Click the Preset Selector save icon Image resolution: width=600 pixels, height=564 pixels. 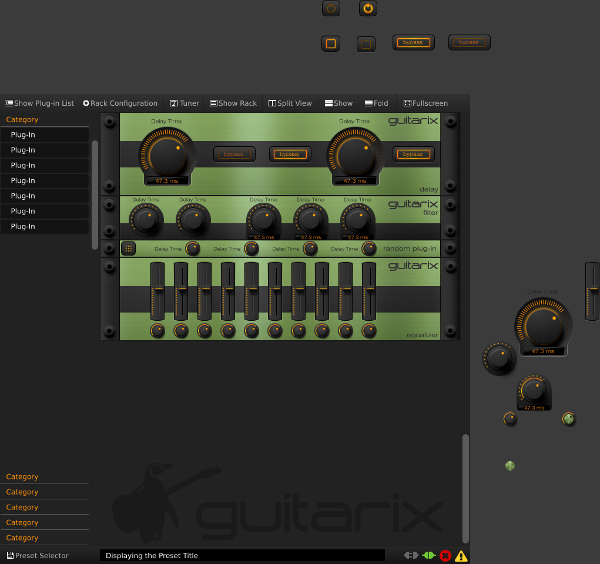point(10,555)
